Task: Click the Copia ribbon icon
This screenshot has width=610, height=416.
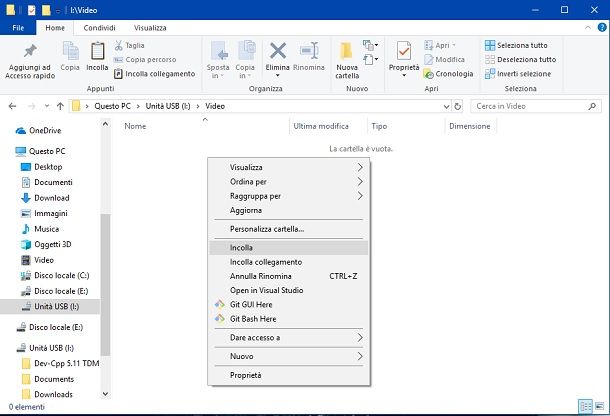Action: (x=70, y=57)
